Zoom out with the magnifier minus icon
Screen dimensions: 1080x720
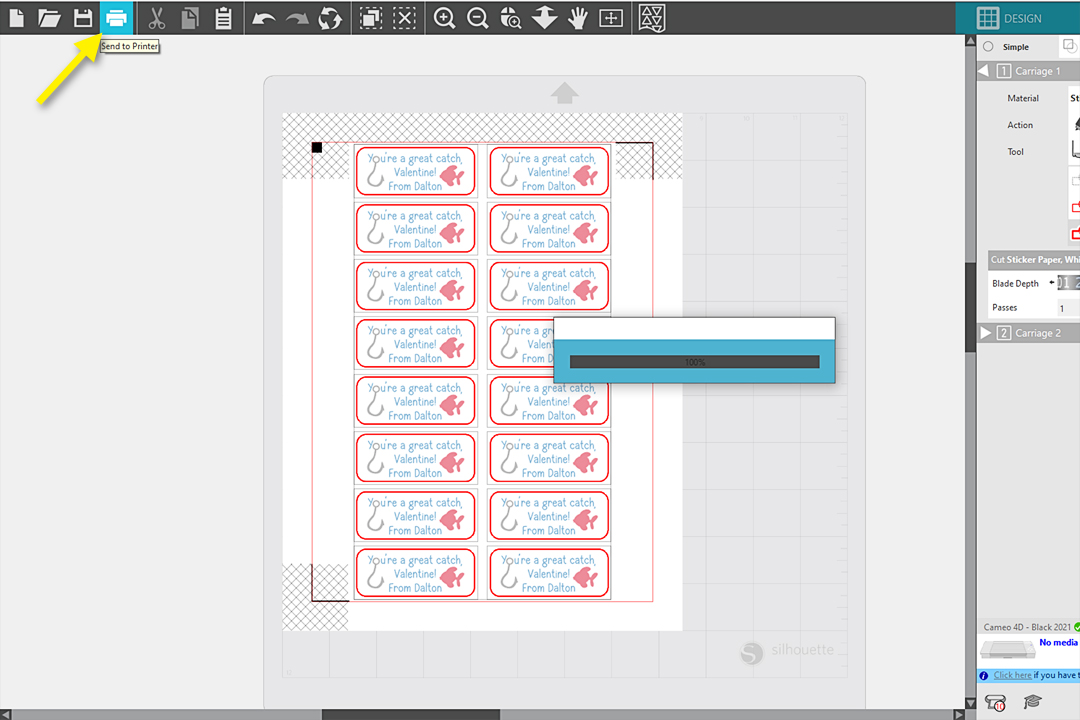click(x=477, y=18)
